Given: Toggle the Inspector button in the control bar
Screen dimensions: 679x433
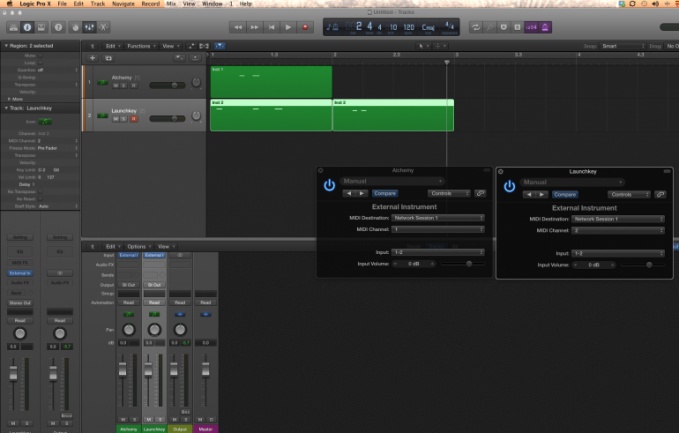Looking at the screenshot, I should point(27,27).
